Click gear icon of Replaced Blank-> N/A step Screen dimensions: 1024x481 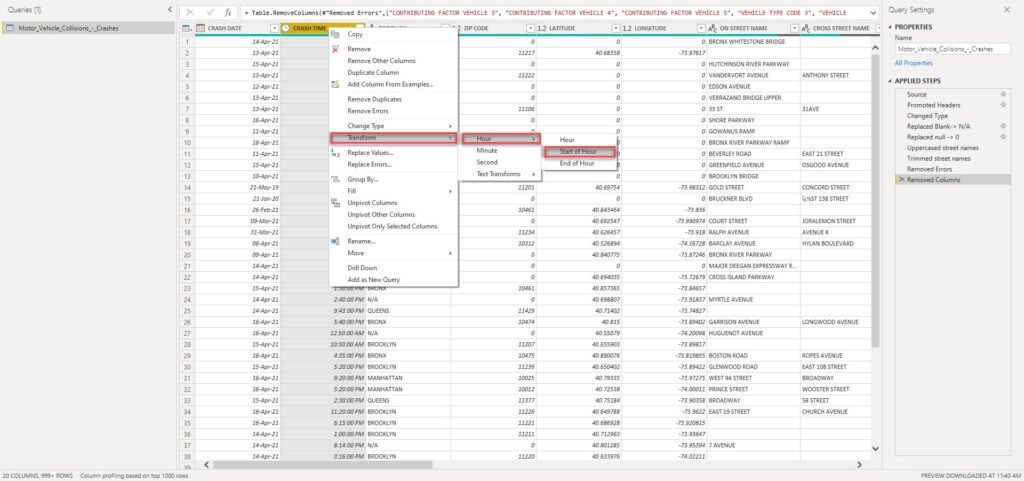tap(1003, 126)
